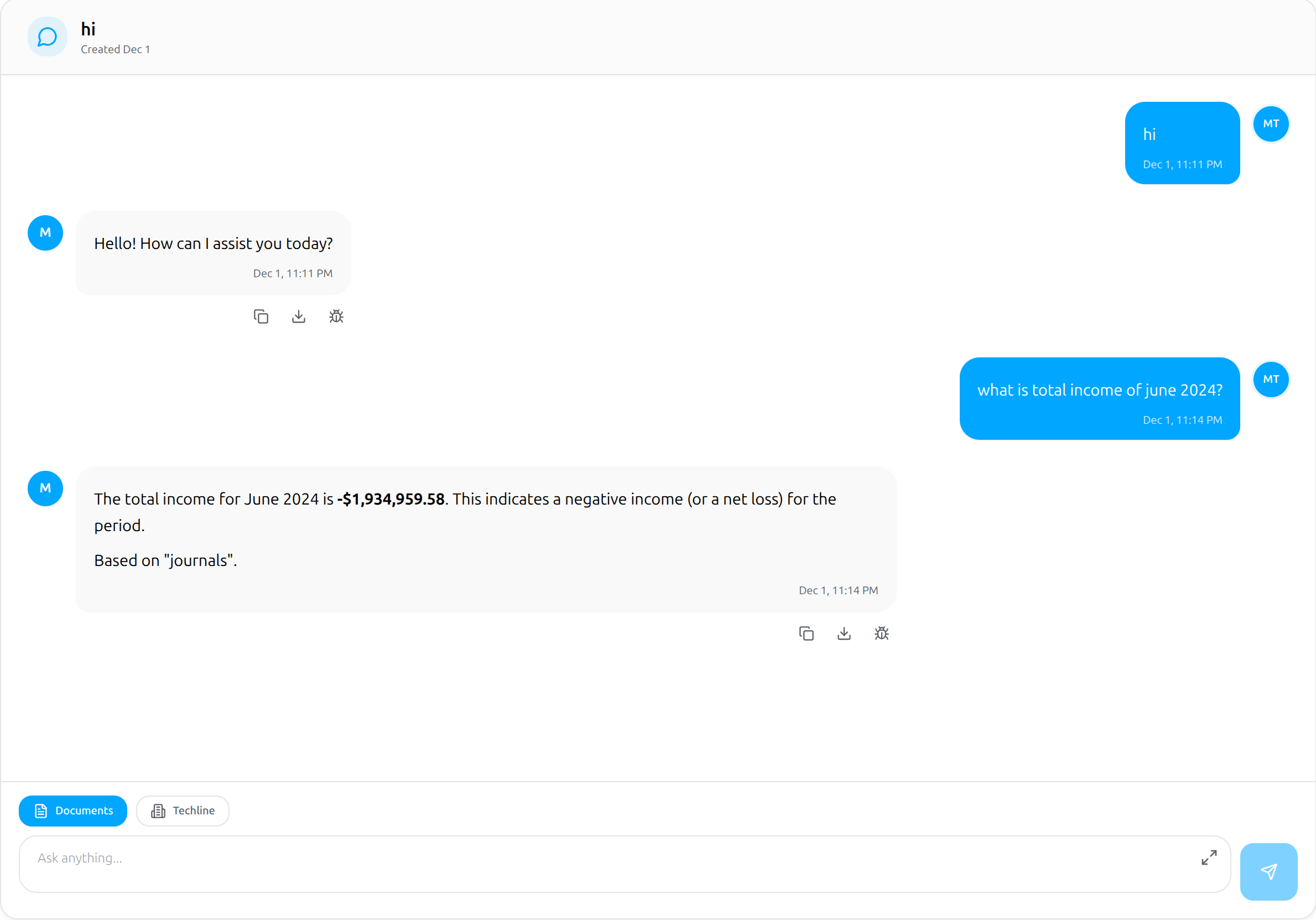Image resolution: width=1316 pixels, height=920 pixels.
Task: Click bug icon under income answer
Action: [x=882, y=633]
